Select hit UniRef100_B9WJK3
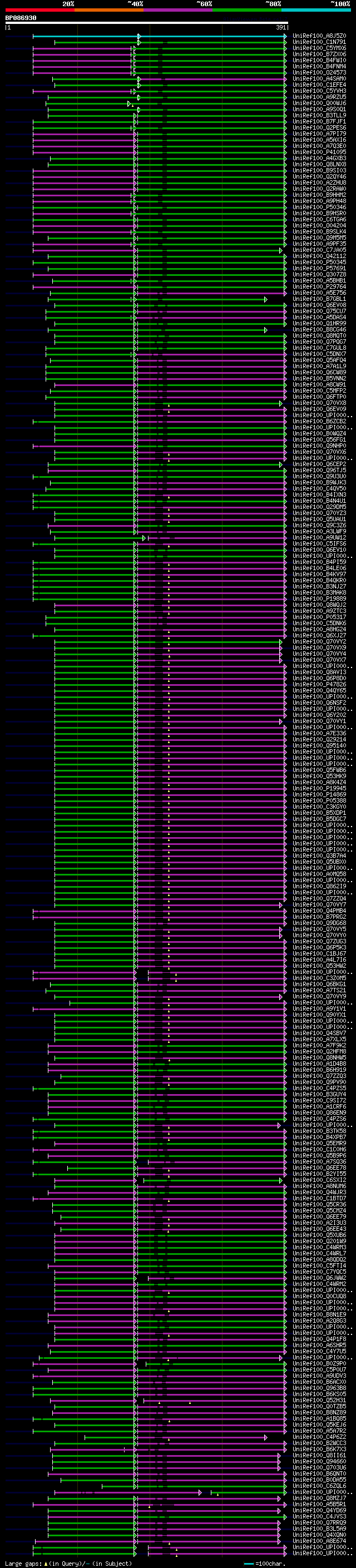Image resolution: width=356 pixels, height=1568 pixels. [x=319, y=483]
